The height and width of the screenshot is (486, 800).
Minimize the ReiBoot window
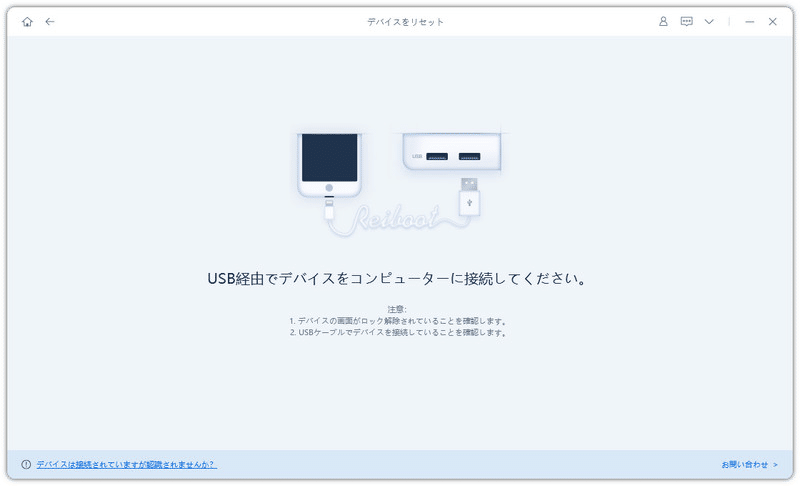[749, 22]
